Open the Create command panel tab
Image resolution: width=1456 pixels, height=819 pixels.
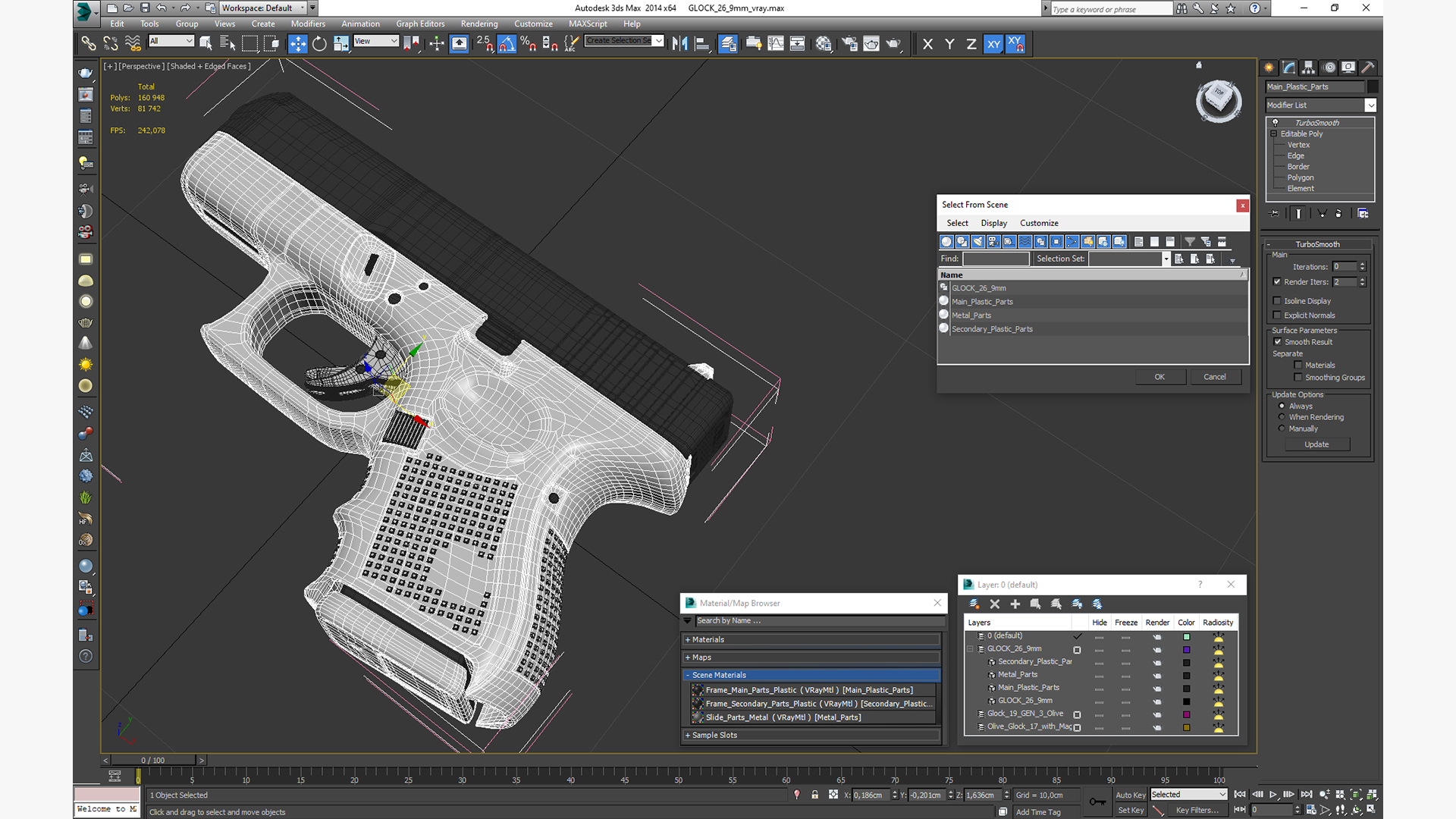pyautogui.click(x=1270, y=67)
